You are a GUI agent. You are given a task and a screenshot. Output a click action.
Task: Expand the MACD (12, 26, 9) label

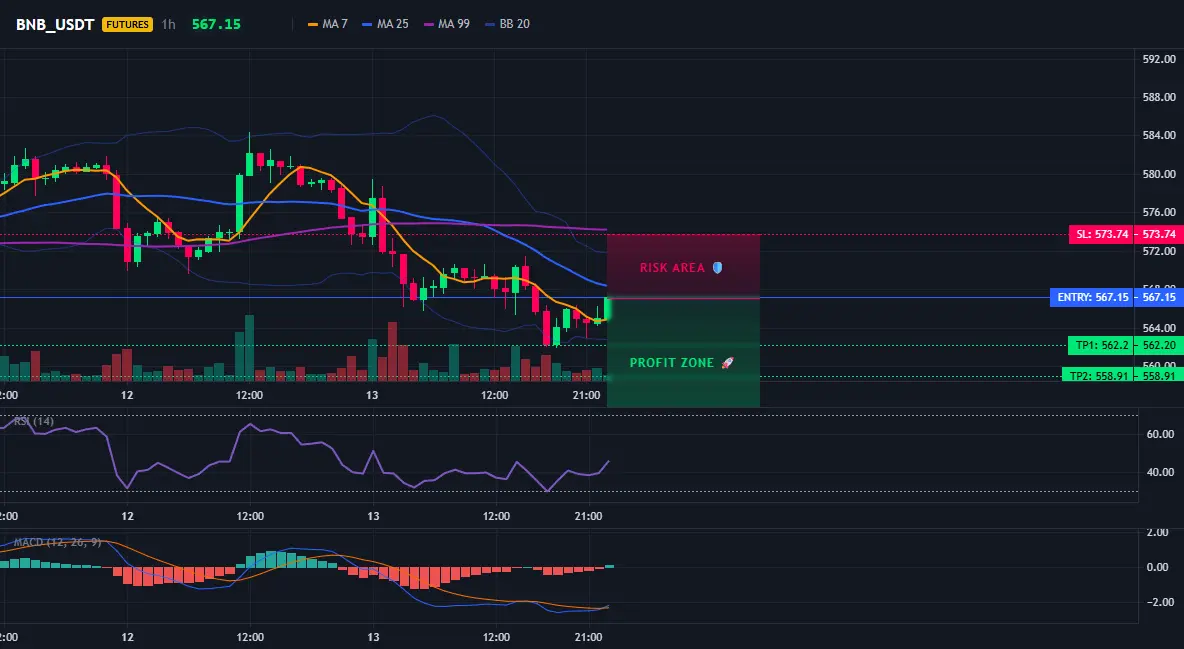(x=57, y=542)
